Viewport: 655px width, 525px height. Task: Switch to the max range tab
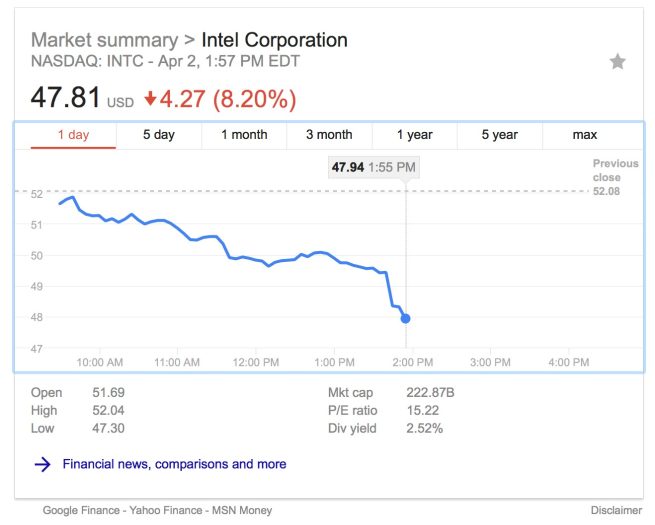click(585, 135)
